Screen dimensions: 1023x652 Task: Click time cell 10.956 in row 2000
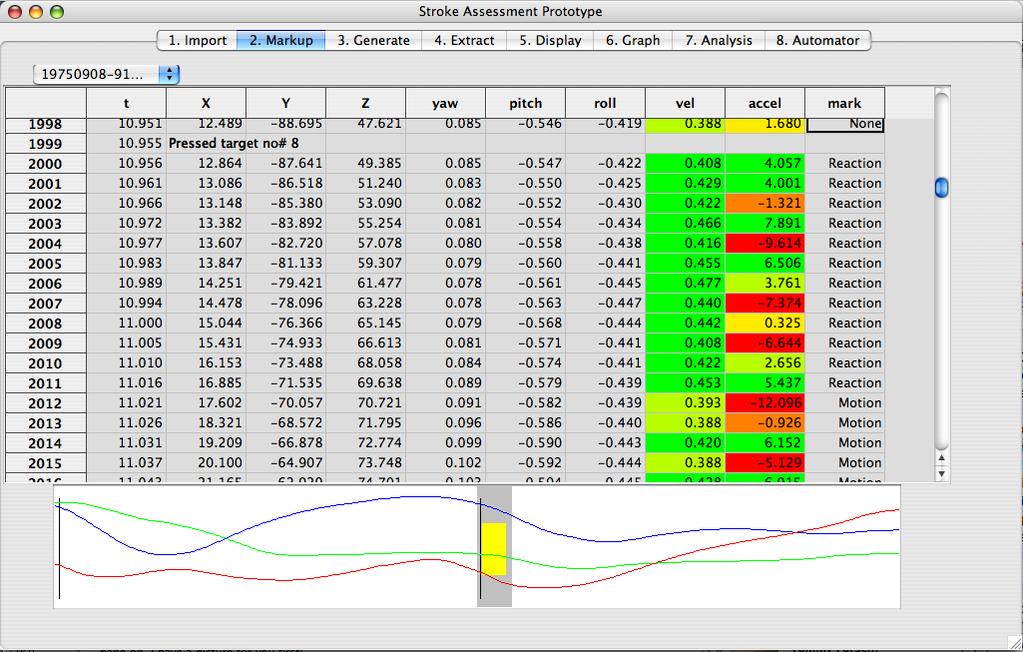[126, 163]
